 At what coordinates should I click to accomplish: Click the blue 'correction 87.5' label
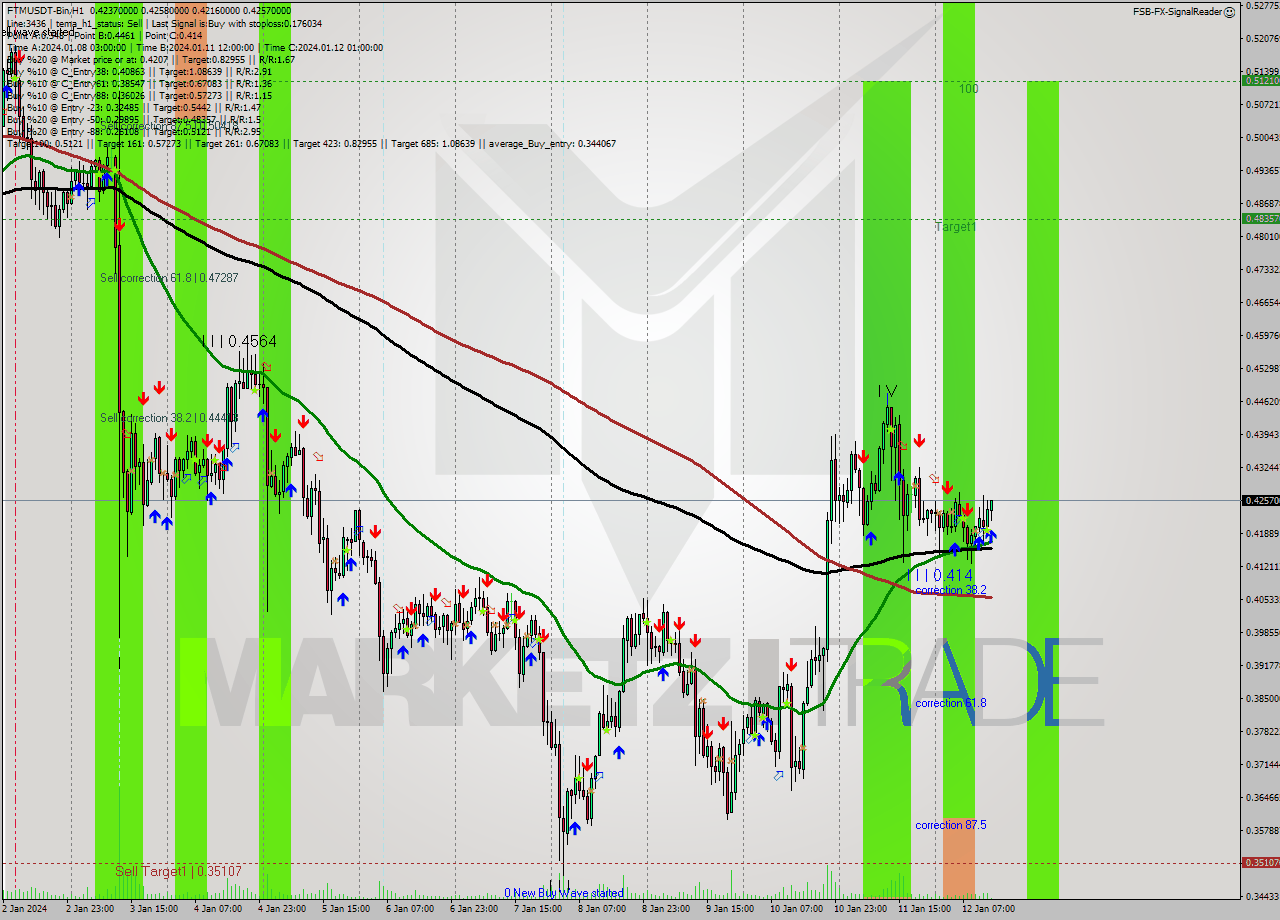[951, 825]
